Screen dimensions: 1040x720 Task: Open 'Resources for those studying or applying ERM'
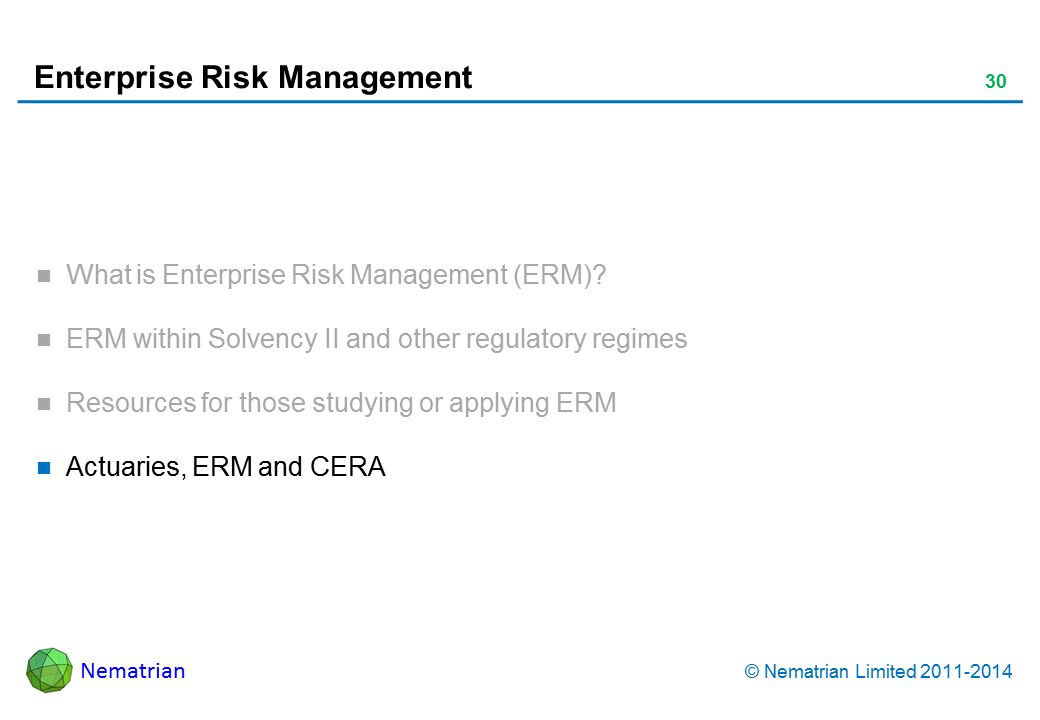341,403
